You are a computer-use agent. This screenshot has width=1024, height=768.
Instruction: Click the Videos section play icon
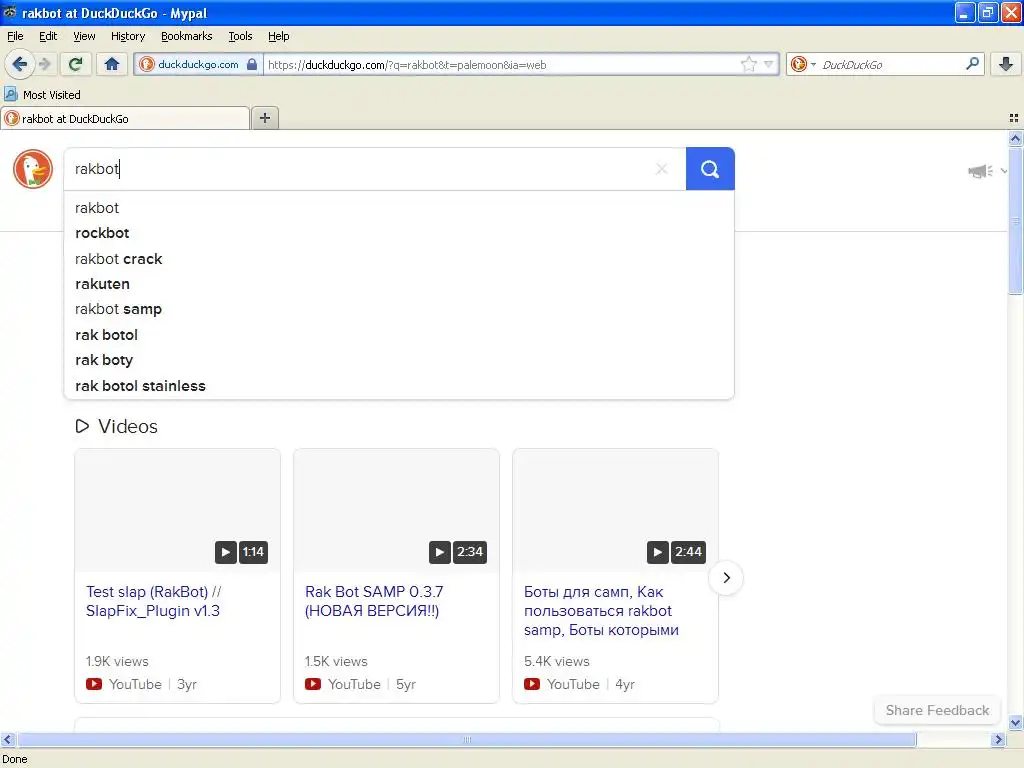click(82, 426)
